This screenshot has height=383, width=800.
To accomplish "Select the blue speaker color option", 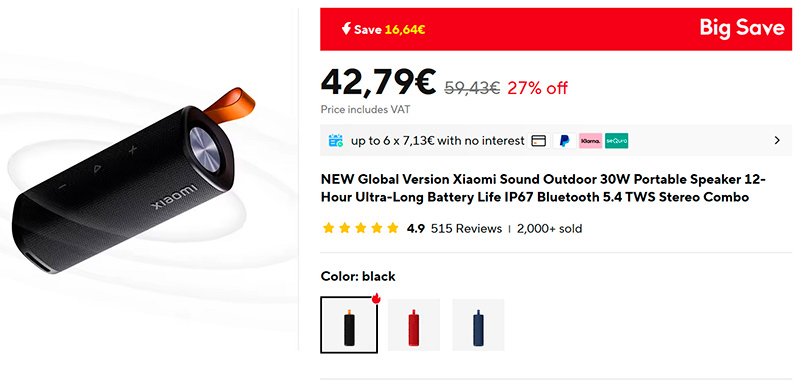I will click(478, 325).
